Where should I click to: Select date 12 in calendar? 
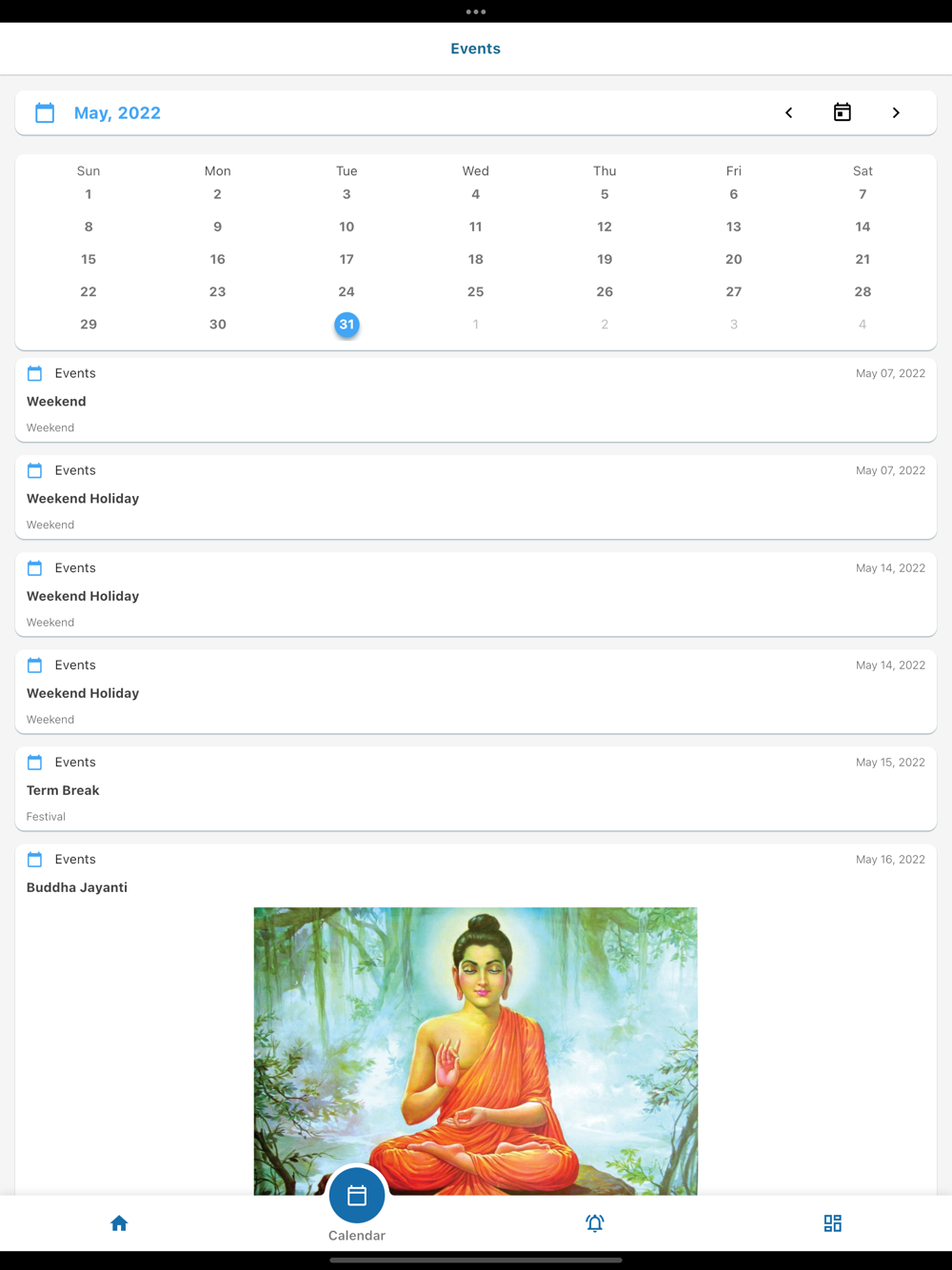[605, 227]
